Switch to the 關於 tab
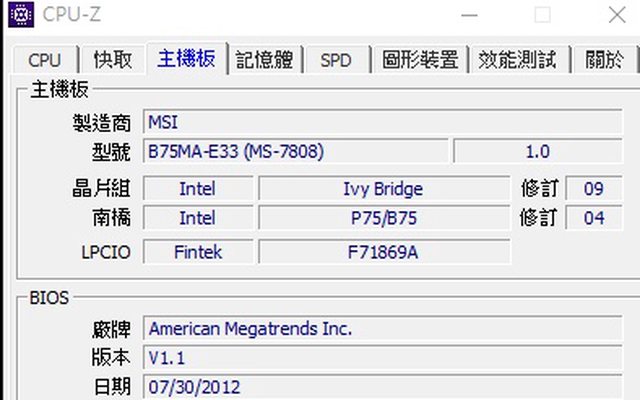The width and height of the screenshot is (640, 400). [x=605, y=60]
